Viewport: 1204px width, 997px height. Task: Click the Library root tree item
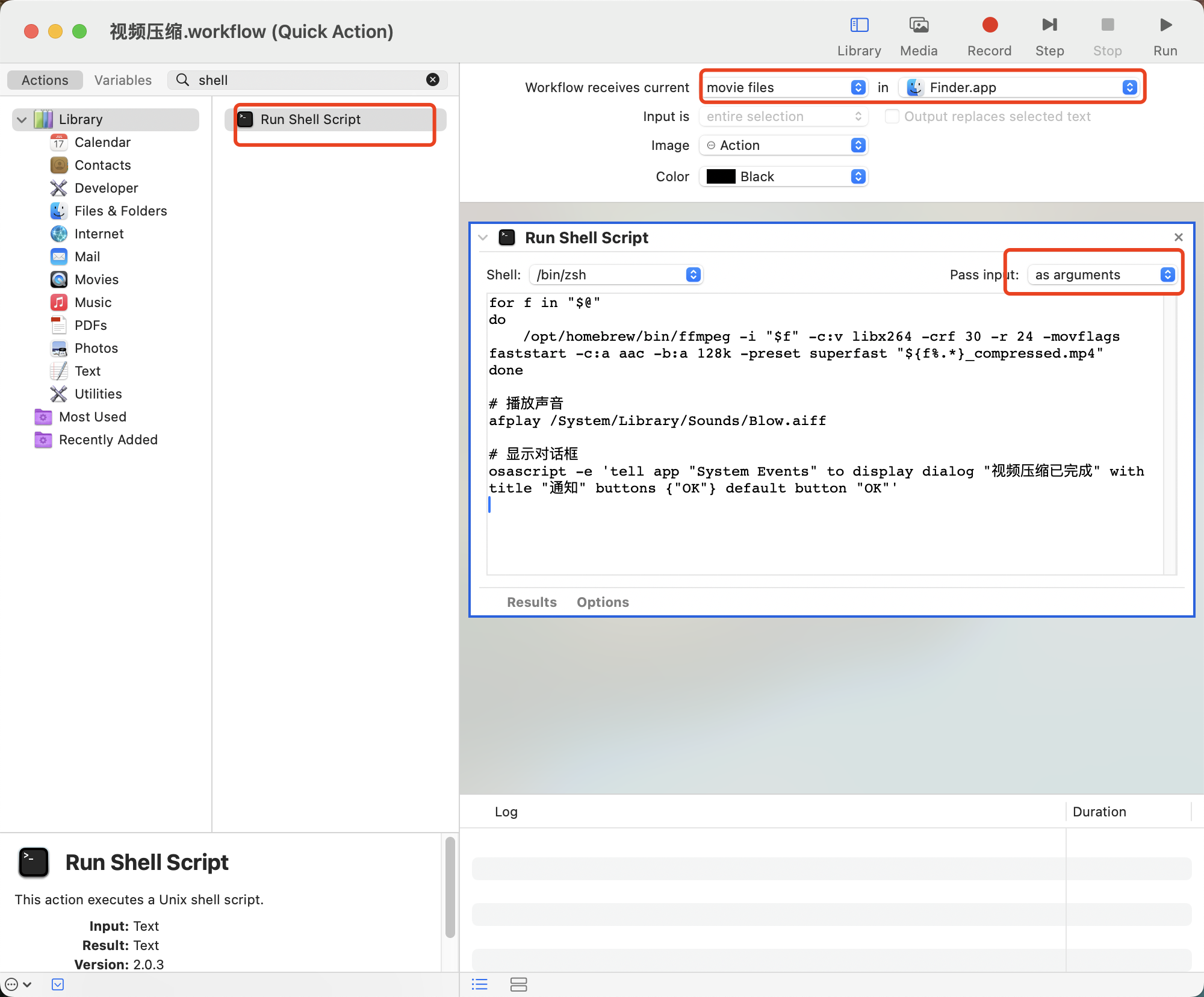coord(106,119)
